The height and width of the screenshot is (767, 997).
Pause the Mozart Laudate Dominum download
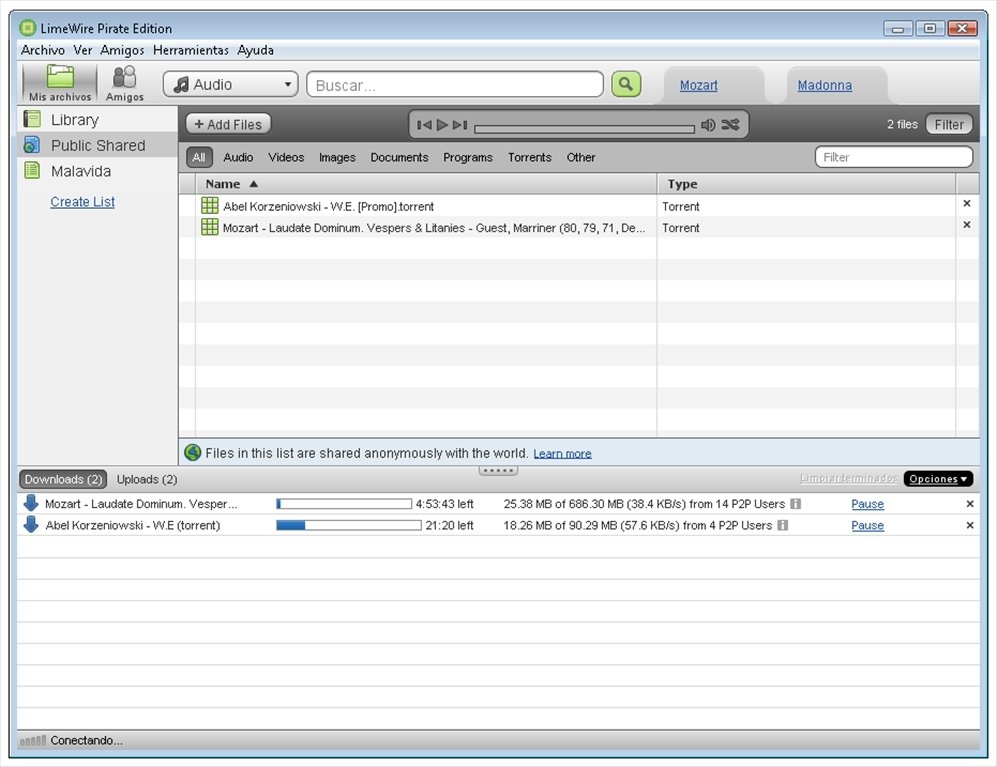pyautogui.click(x=867, y=504)
